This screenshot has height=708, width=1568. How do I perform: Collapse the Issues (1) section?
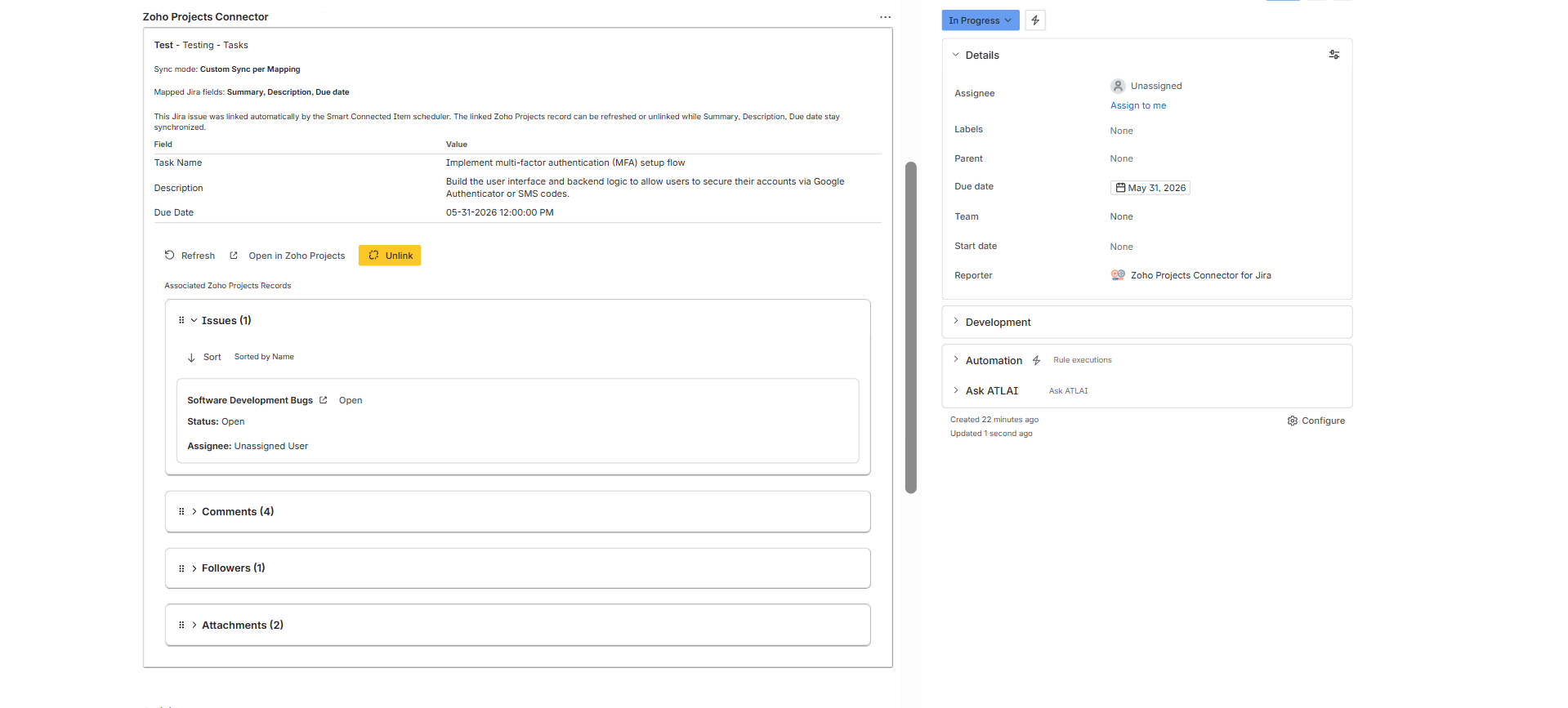(x=194, y=320)
